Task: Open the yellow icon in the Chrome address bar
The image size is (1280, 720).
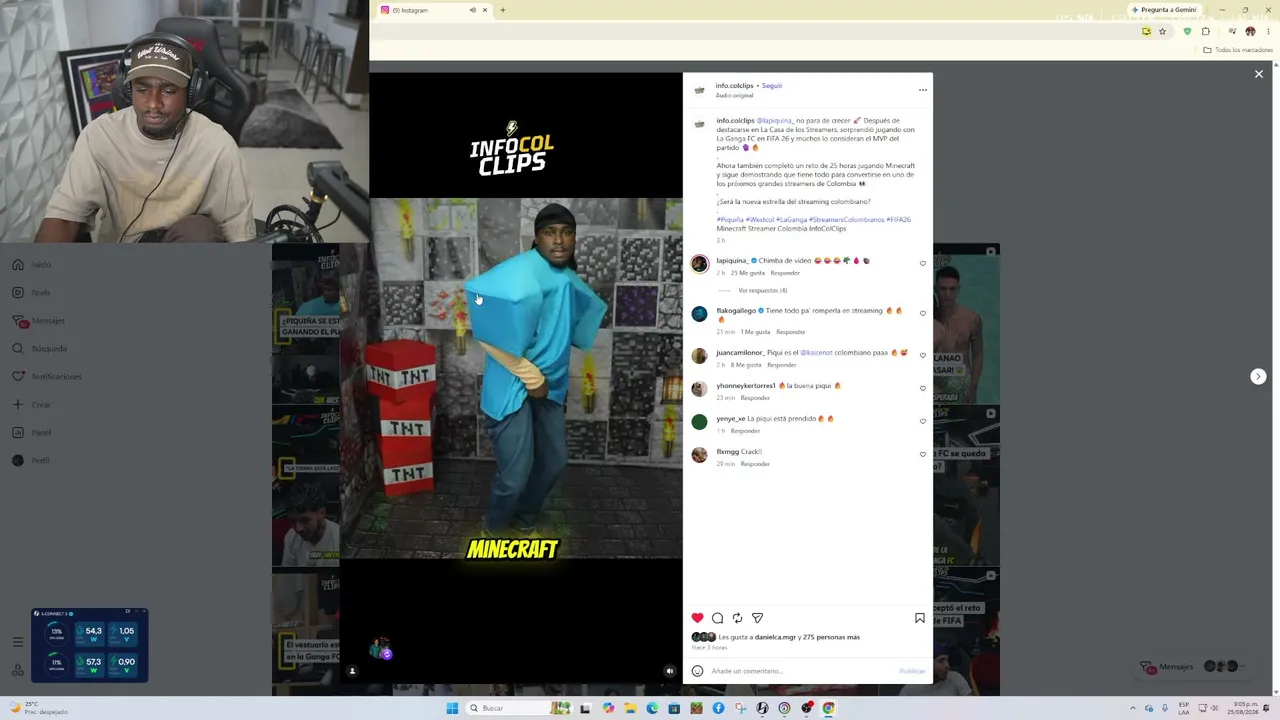Action: tap(1146, 32)
